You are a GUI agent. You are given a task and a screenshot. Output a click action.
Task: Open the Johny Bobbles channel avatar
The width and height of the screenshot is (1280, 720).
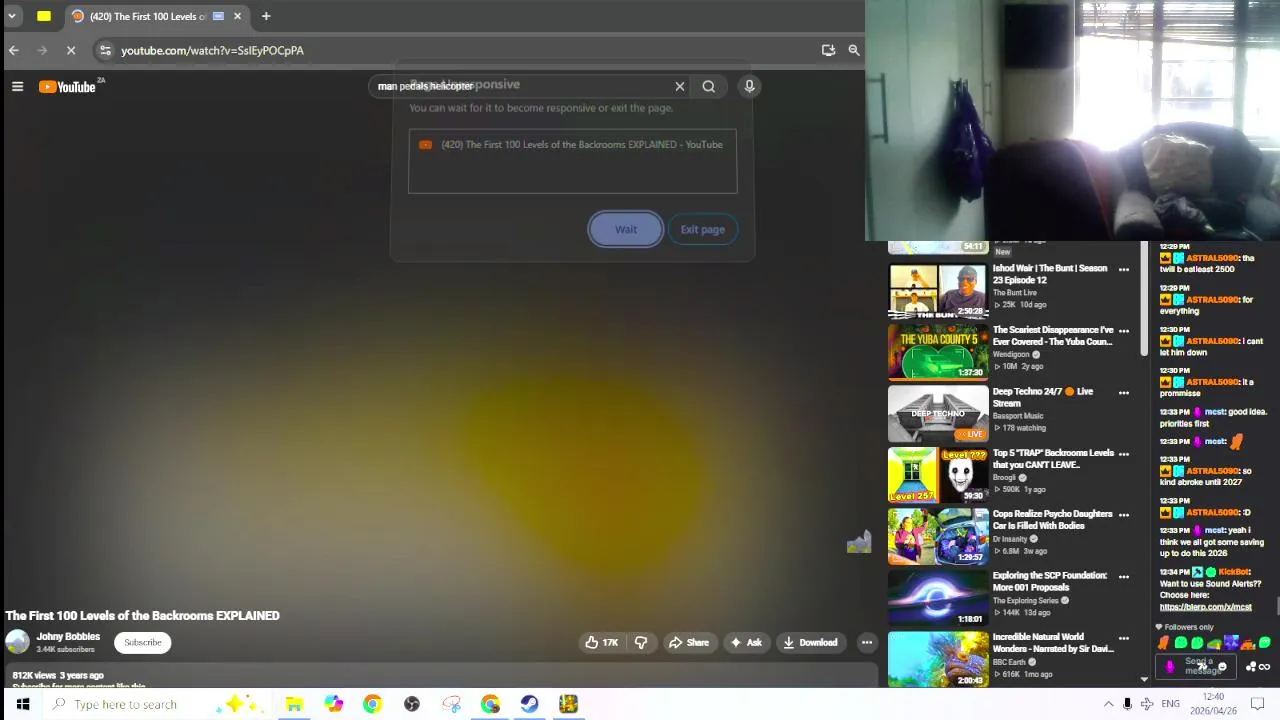click(17, 643)
